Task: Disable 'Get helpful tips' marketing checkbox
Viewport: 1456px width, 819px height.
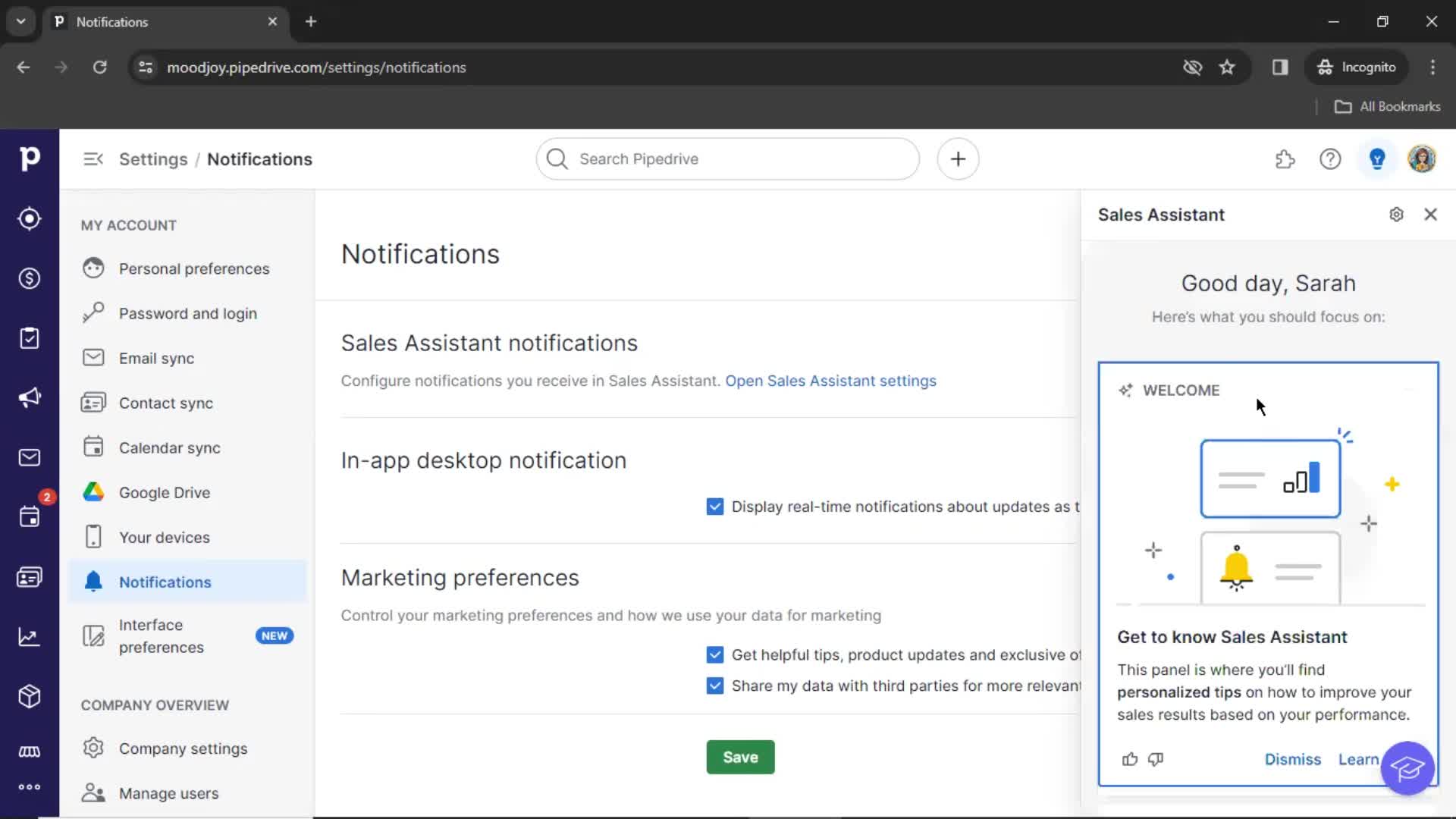Action: (714, 654)
